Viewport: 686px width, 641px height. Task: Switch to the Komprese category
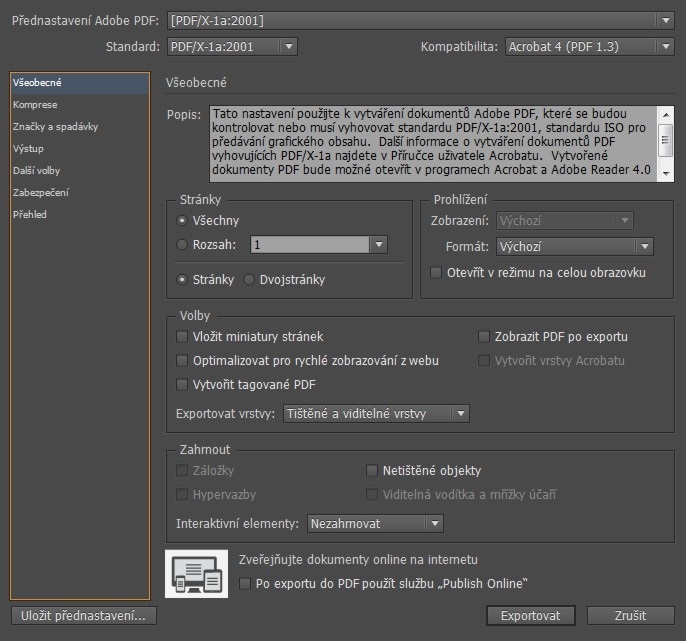[x=80, y=105]
